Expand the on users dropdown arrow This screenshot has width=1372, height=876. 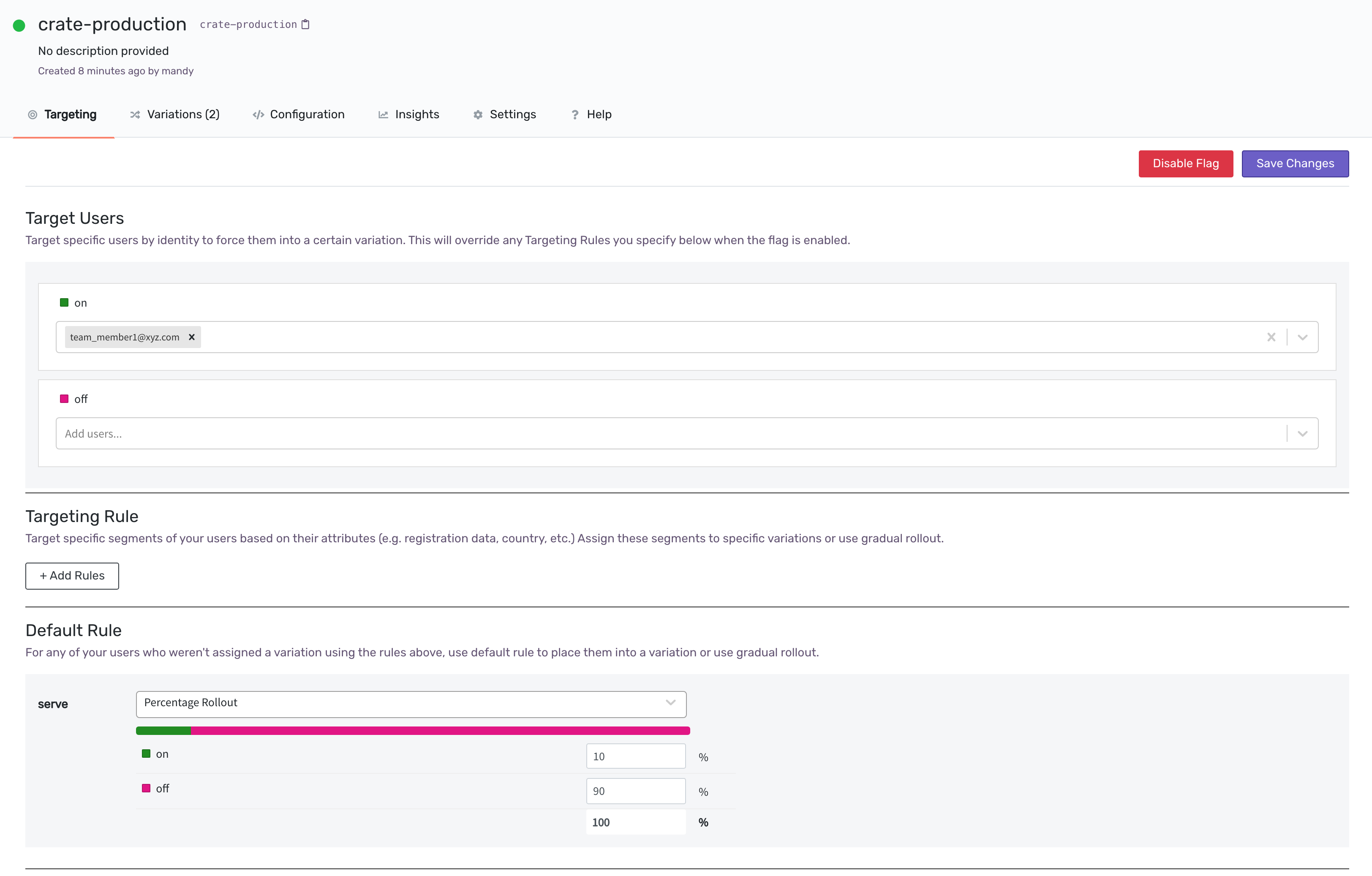coord(1302,337)
